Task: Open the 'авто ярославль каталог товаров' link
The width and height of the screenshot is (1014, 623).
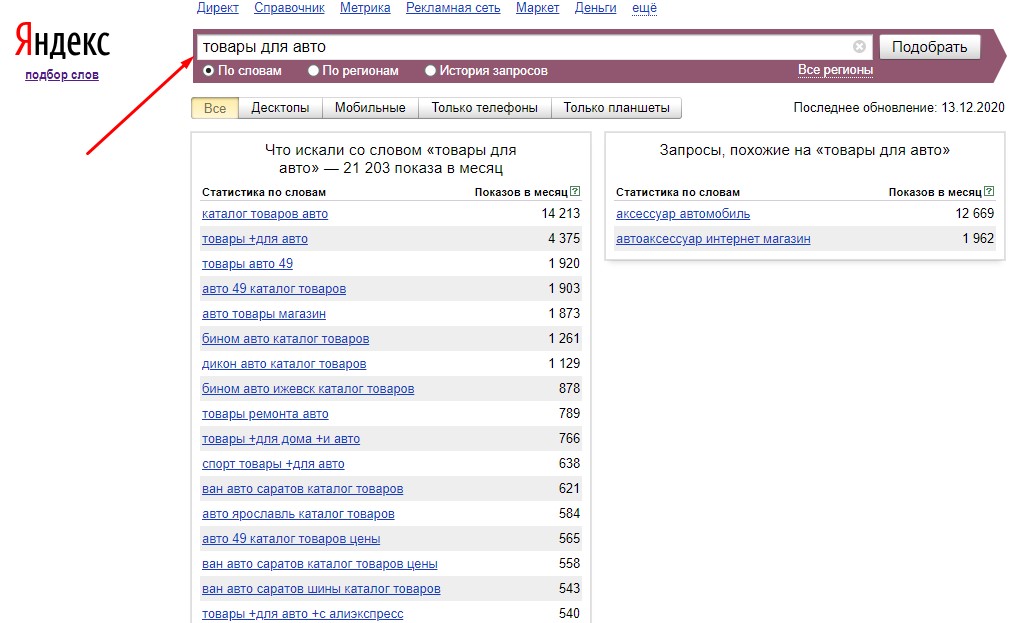Action: tap(298, 514)
